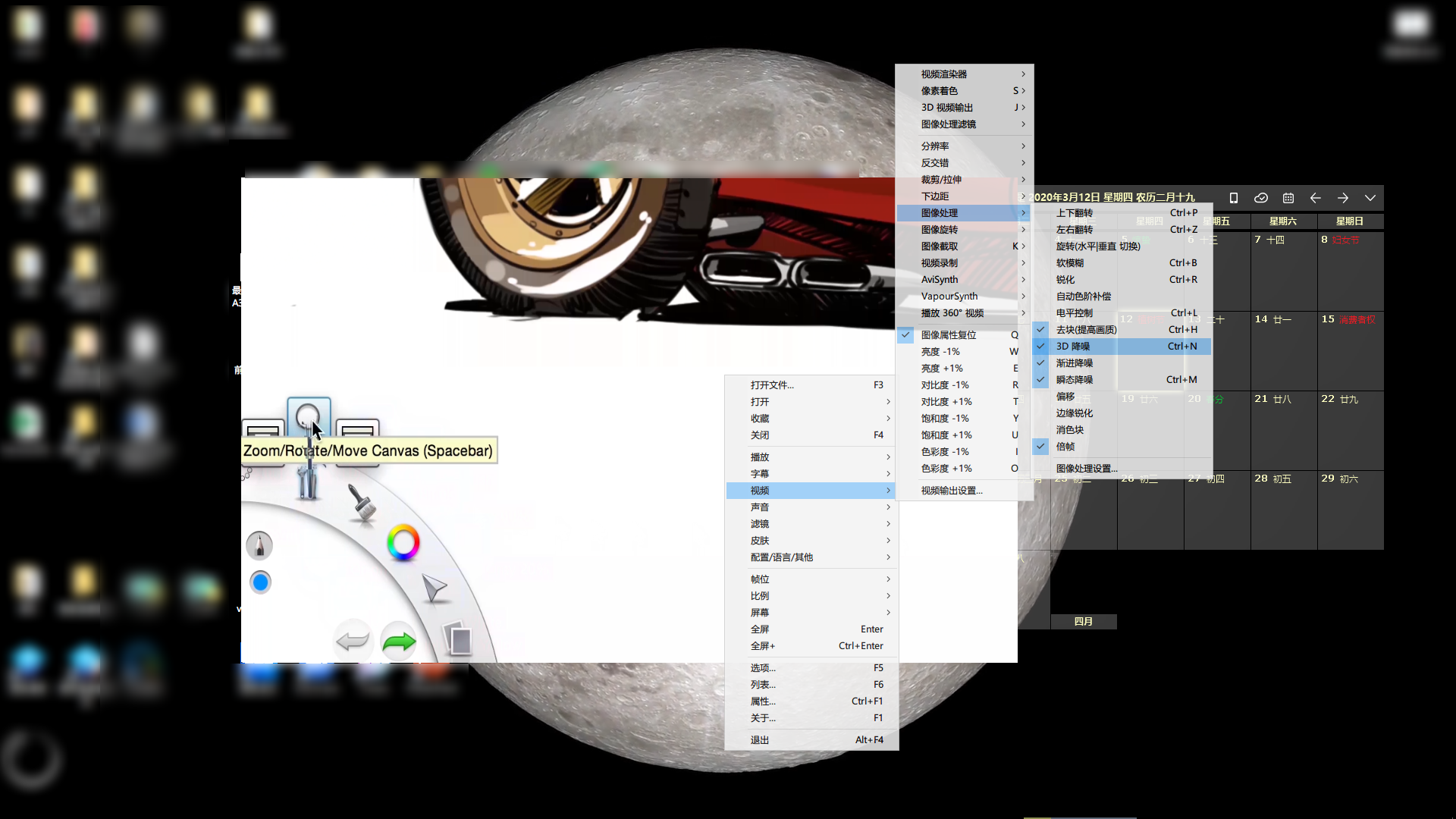Expand the 像素着色 submenu

click(x=963, y=91)
